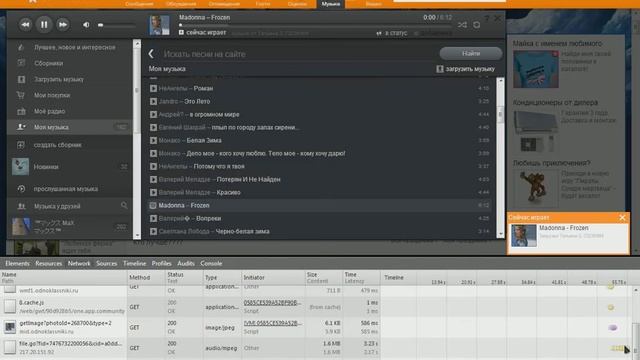Viewport: 640px width, 360px height.
Task: Sort network requests by Method column
Action: click(146, 278)
